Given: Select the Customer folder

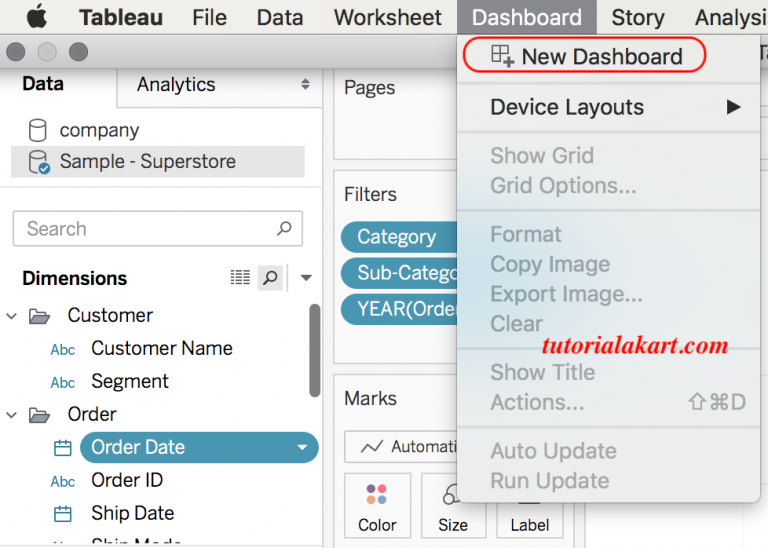Looking at the screenshot, I should (110, 315).
